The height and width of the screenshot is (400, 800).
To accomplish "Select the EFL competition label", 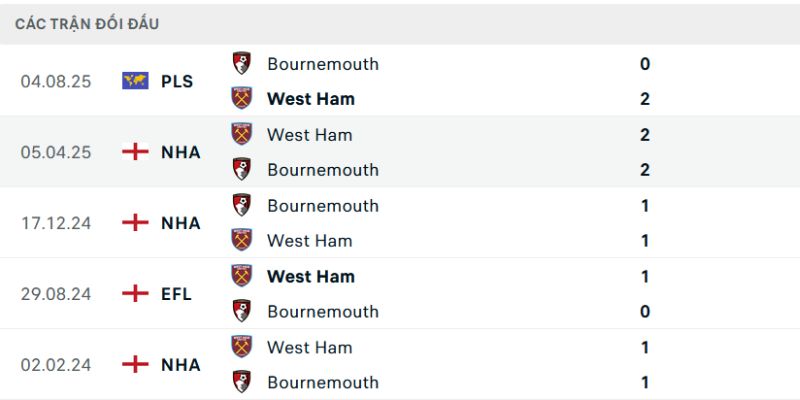I will pyautogui.click(x=176, y=294).
